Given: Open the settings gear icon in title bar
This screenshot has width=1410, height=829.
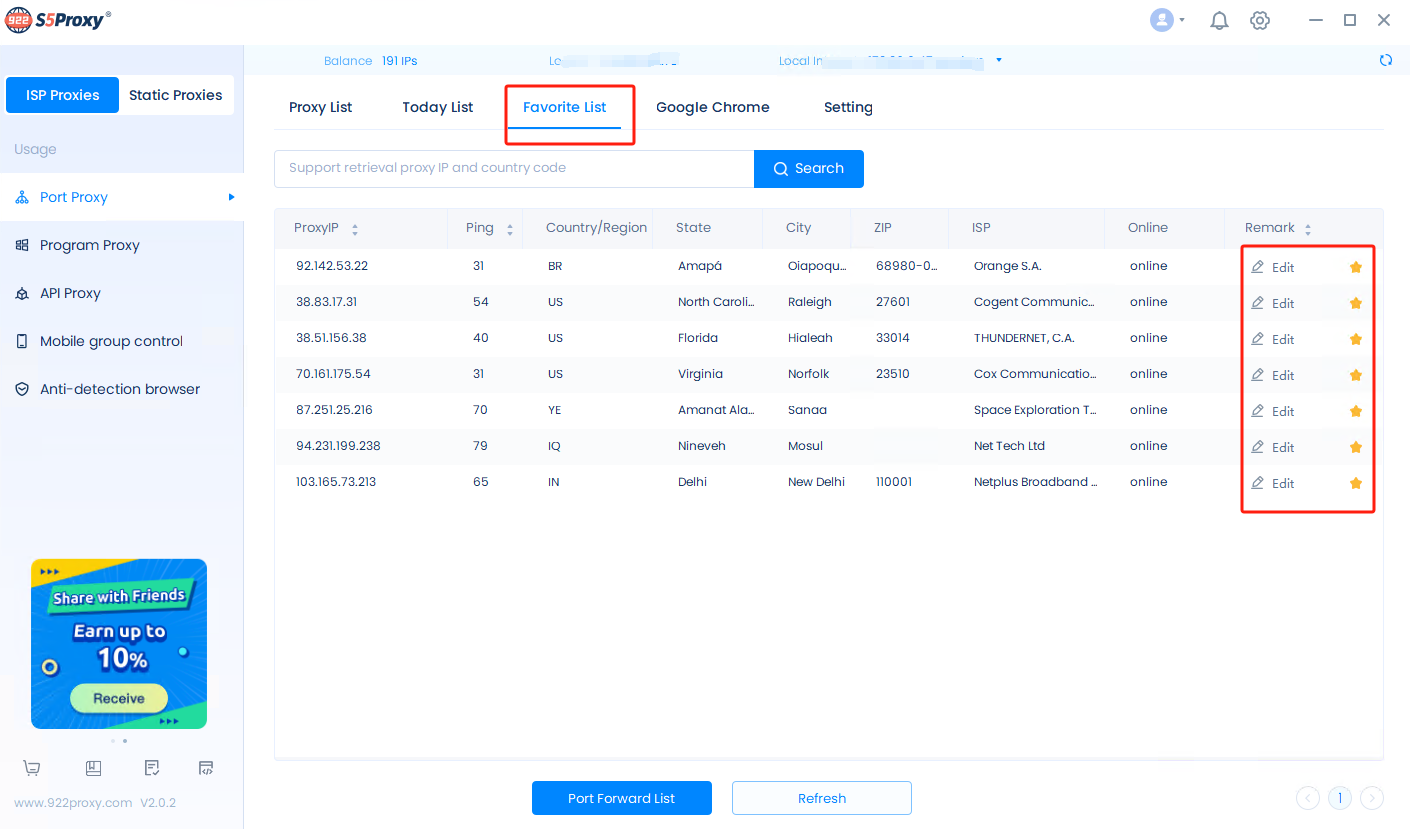Looking at the screenshot, I should [x=1260, y=20].
